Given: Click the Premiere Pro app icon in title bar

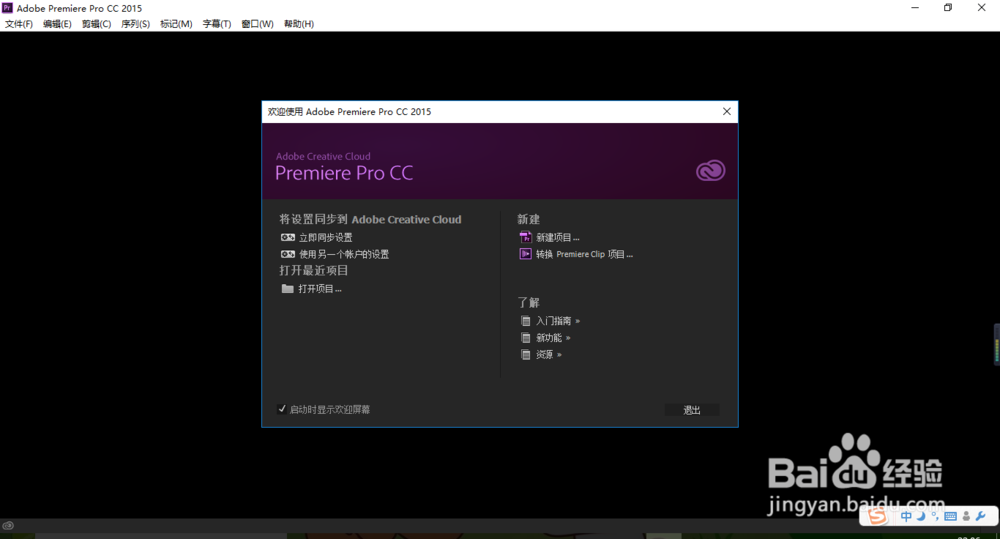Looking at the screenshot, I should coord(8,8).
